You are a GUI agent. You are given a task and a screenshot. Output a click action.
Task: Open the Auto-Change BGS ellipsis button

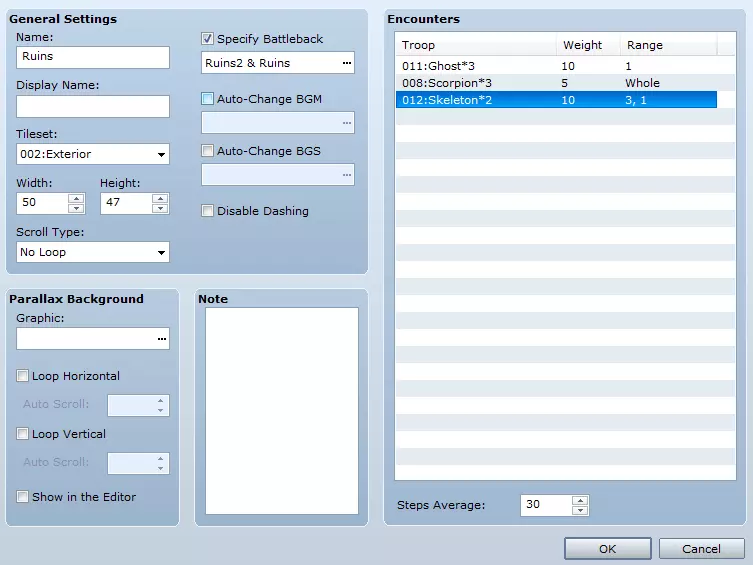347,175
